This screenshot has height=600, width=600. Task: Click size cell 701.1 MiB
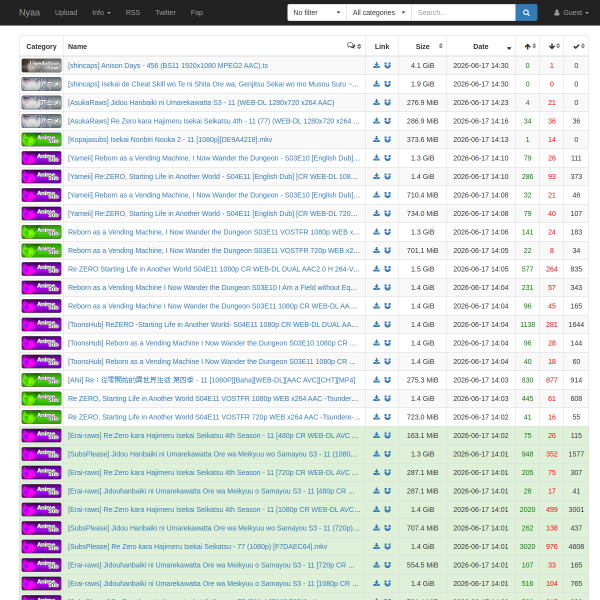click(422, 250)
